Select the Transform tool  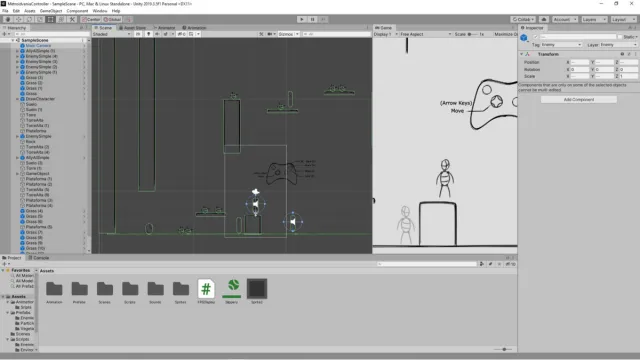tap(61, 19)
